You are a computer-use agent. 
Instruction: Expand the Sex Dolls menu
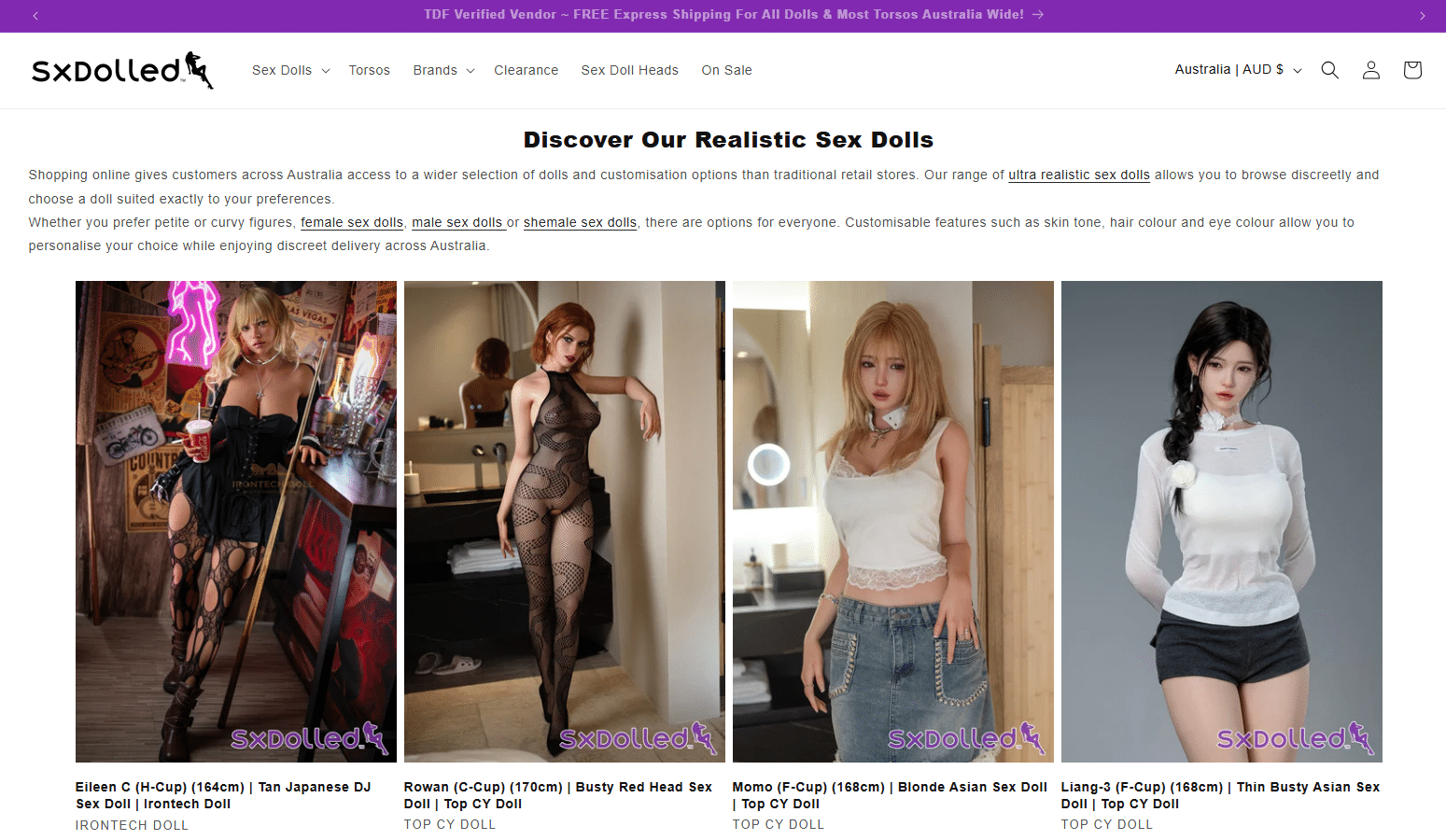pyautogui.click(x=291, y=70)
